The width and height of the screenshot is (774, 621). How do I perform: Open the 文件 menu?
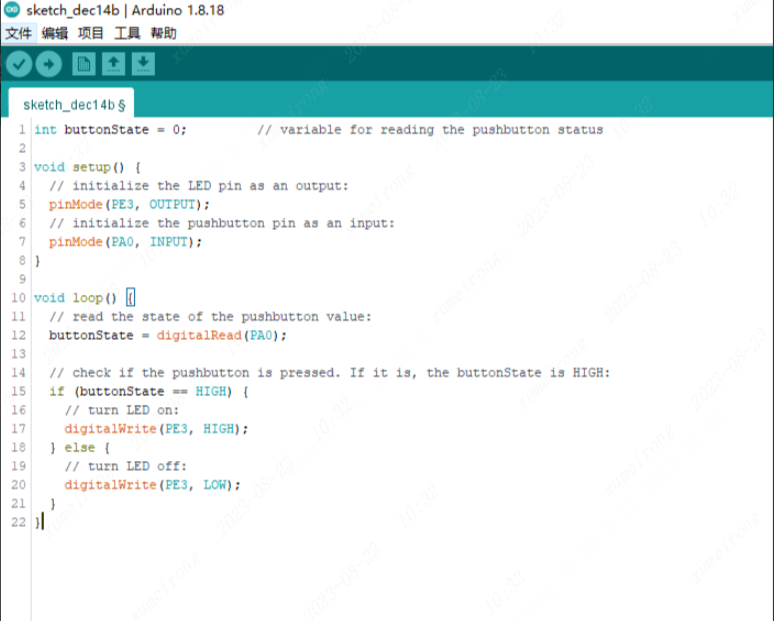tap(18, 33)
